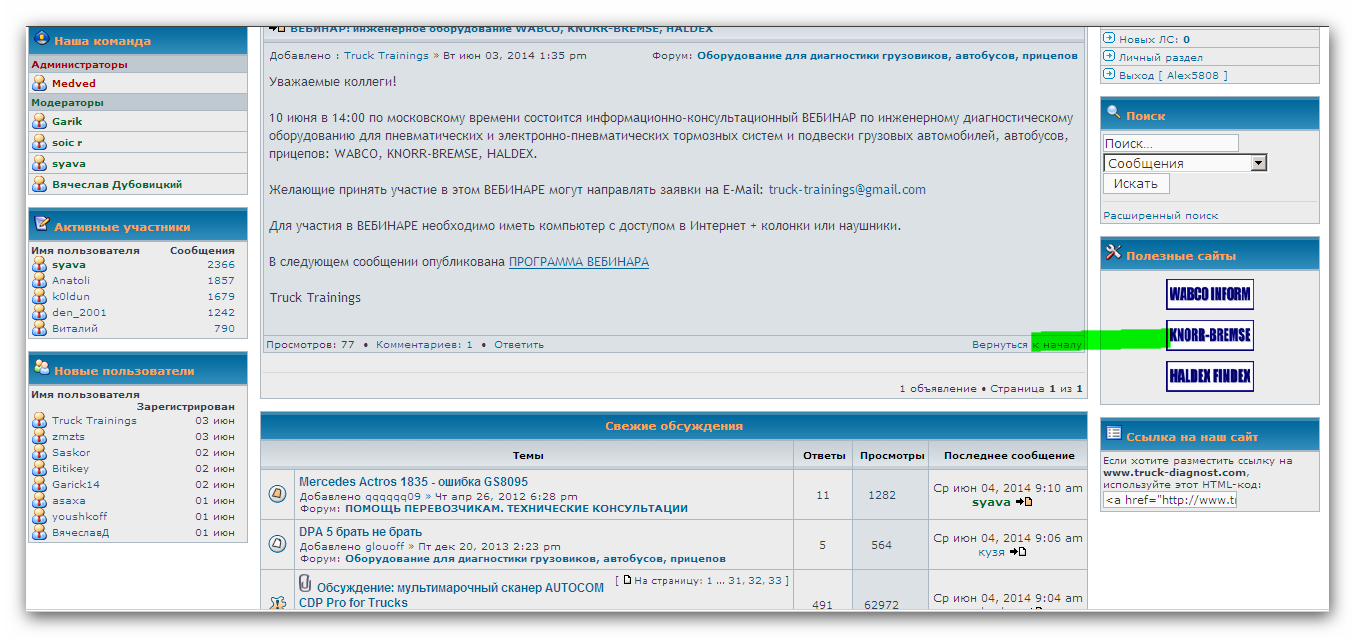This screenshot has width=1355, height=638.
Task: Open asaxa new user profile
Action: point(69,501)
